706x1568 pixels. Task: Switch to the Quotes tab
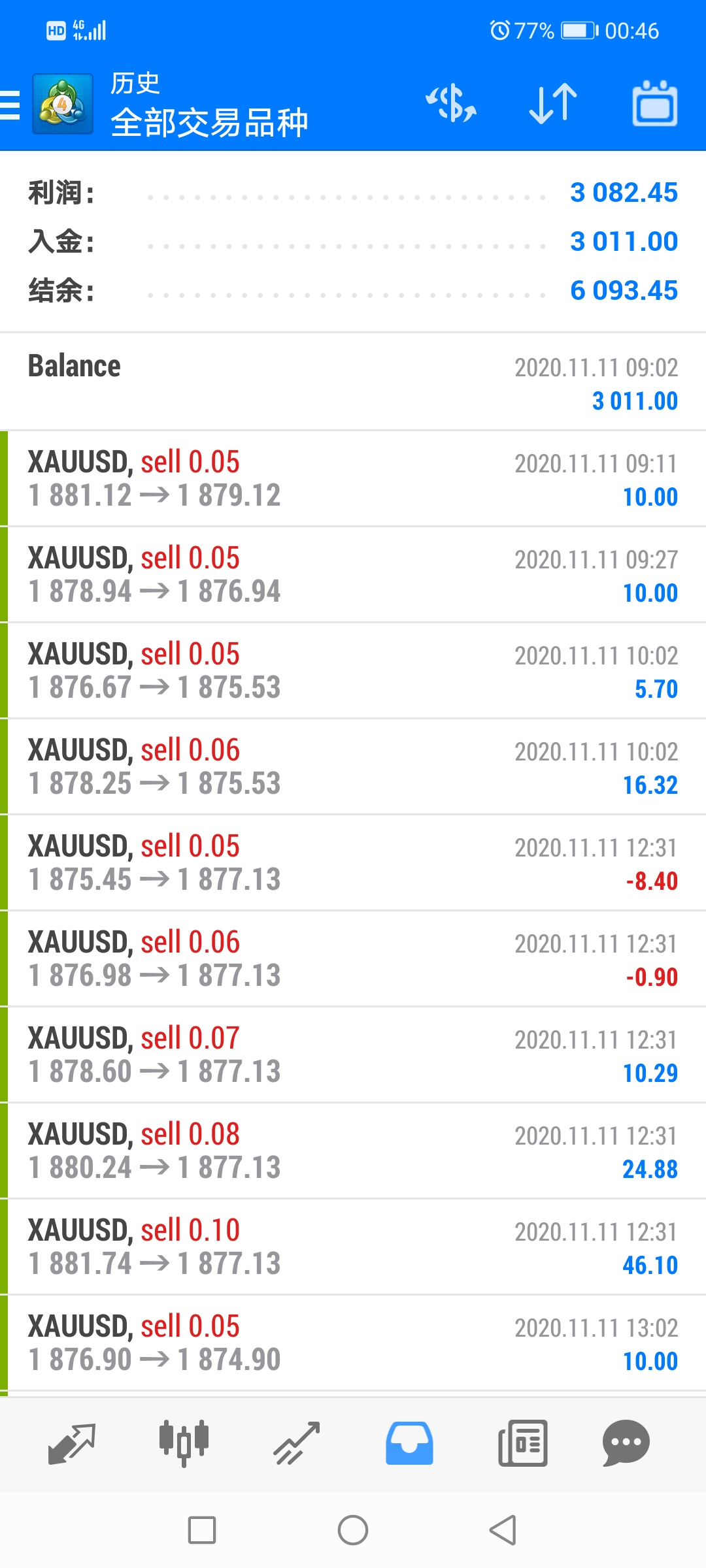[x=72, y=1443]
